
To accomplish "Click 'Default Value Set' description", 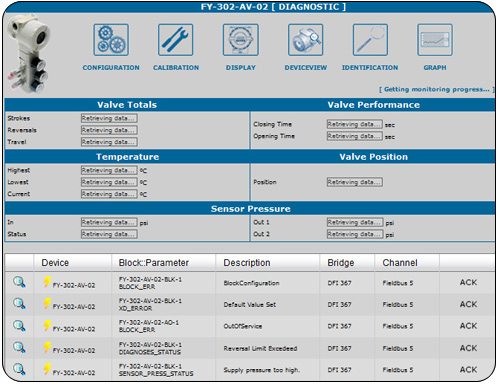I will 250,305.
